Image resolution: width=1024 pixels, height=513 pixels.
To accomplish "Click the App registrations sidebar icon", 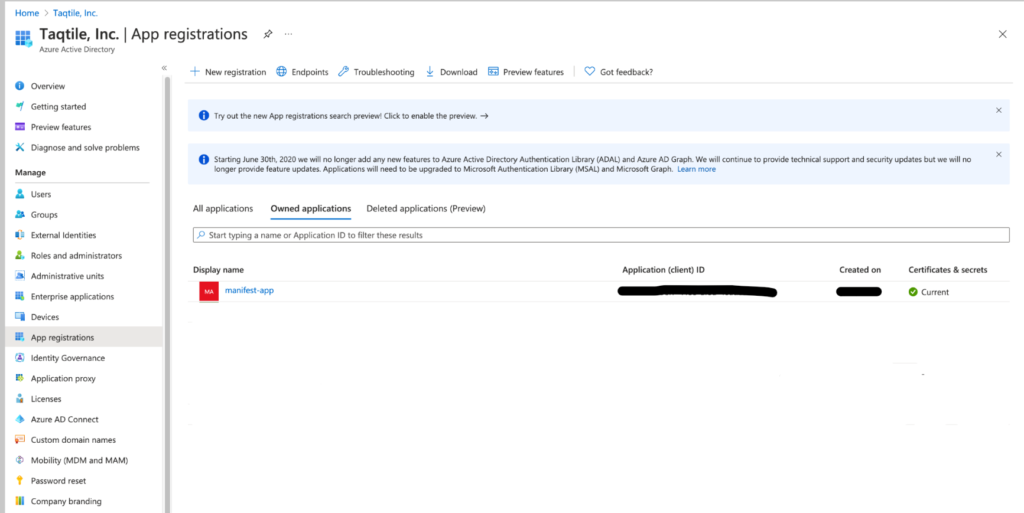I will [20, 337].
